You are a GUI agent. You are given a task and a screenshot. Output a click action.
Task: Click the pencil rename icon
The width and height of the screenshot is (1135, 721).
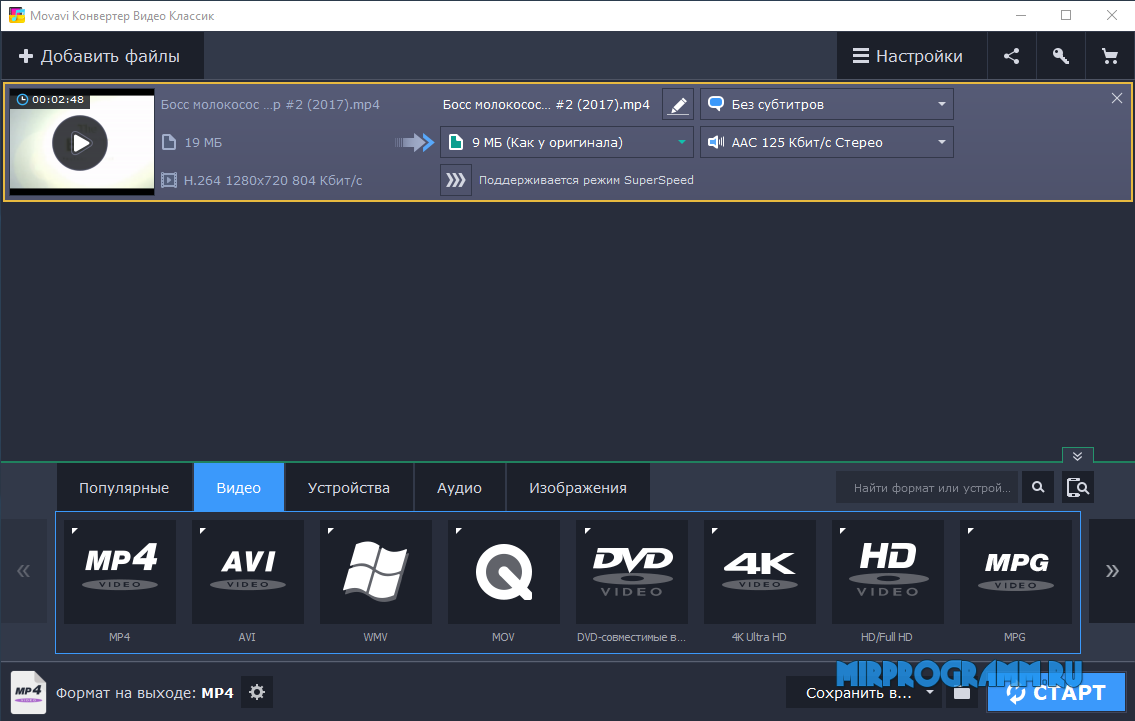click(x=678, y=104)
